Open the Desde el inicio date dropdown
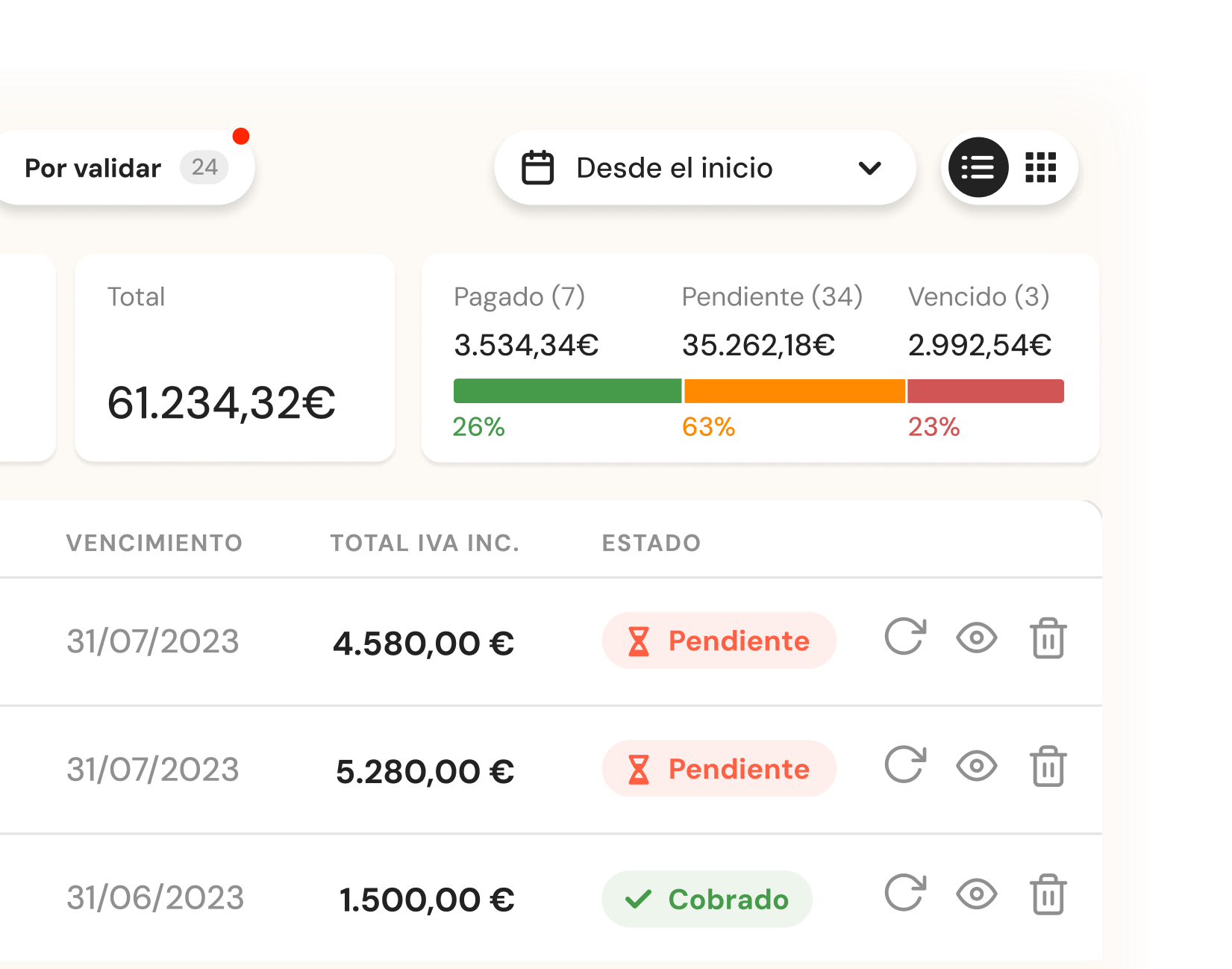The height and width of the screenshot is (969, 1232). (x=704, y=167)
